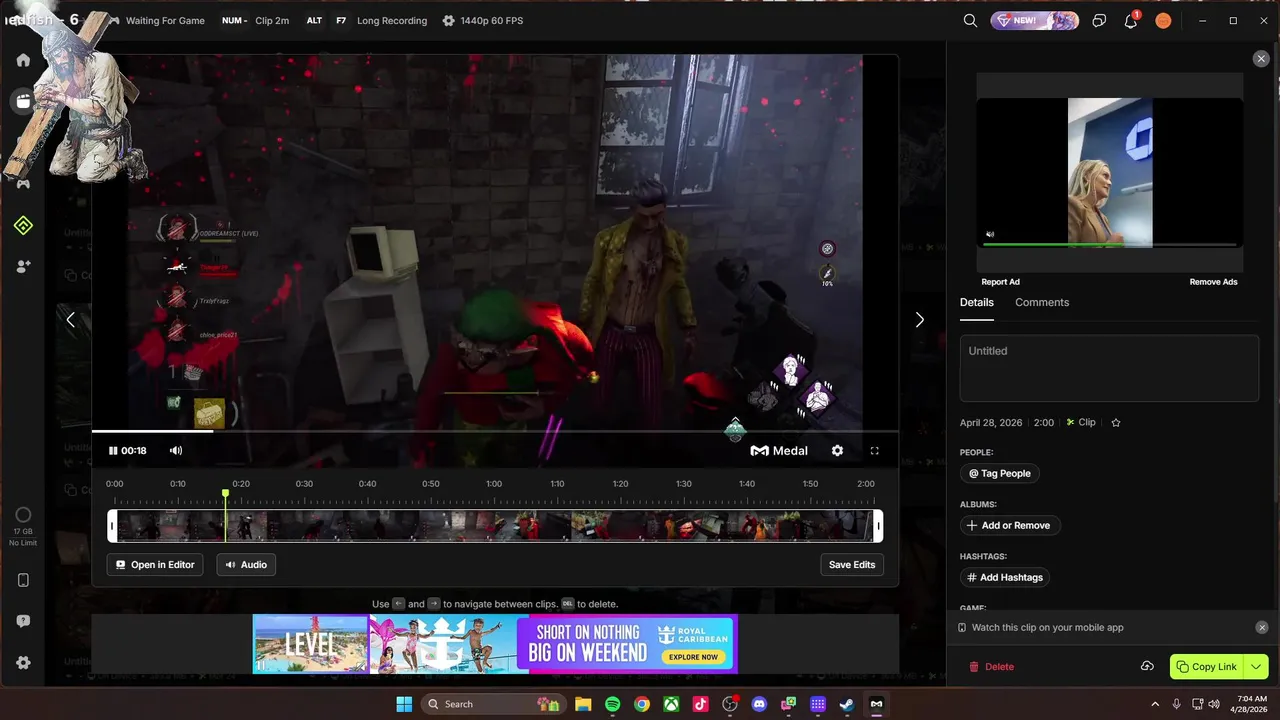Copy Link to clip
The width and height of the screenshot is (1280, 720).
coord(1206,667)
